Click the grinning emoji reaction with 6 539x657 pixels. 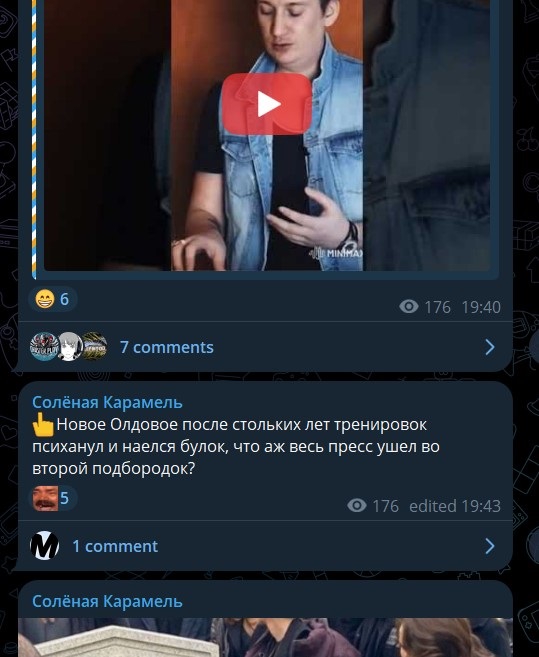(52, 299)
